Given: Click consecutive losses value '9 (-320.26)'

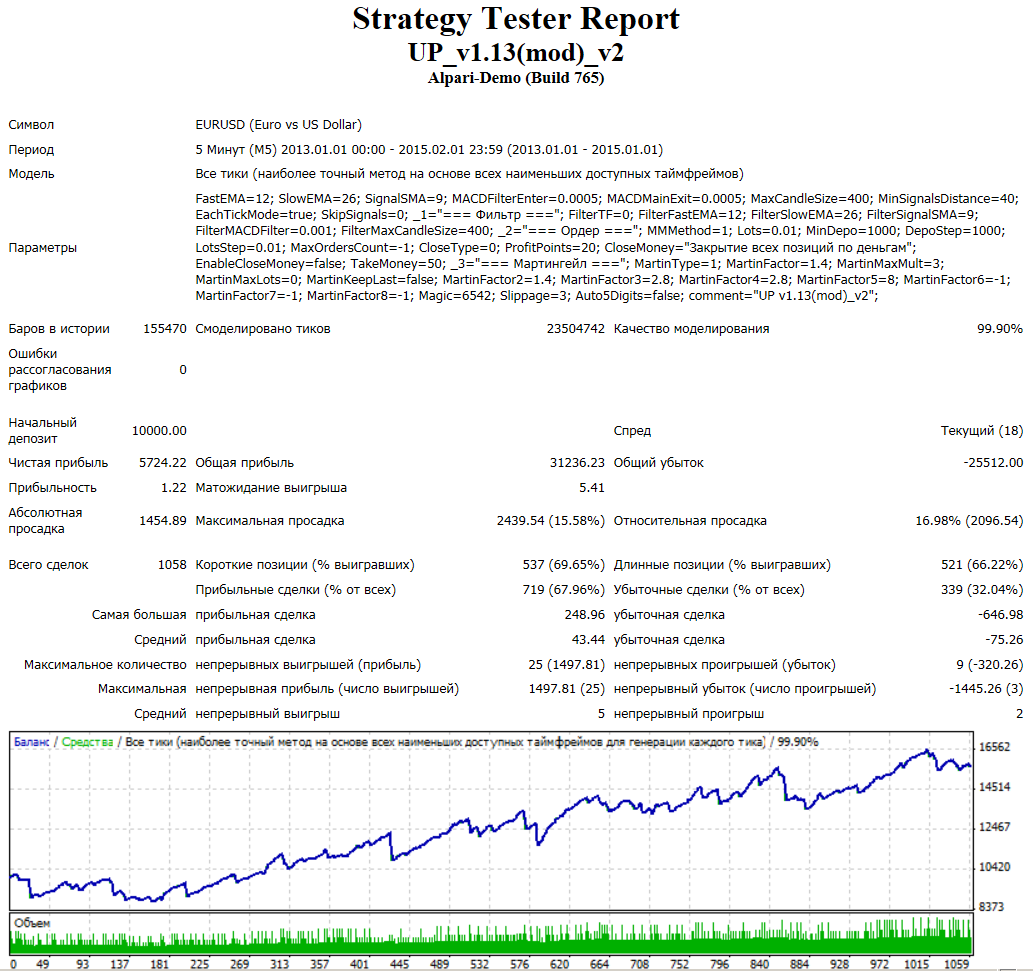Looking at the screenshot, I should click(990, 665).
